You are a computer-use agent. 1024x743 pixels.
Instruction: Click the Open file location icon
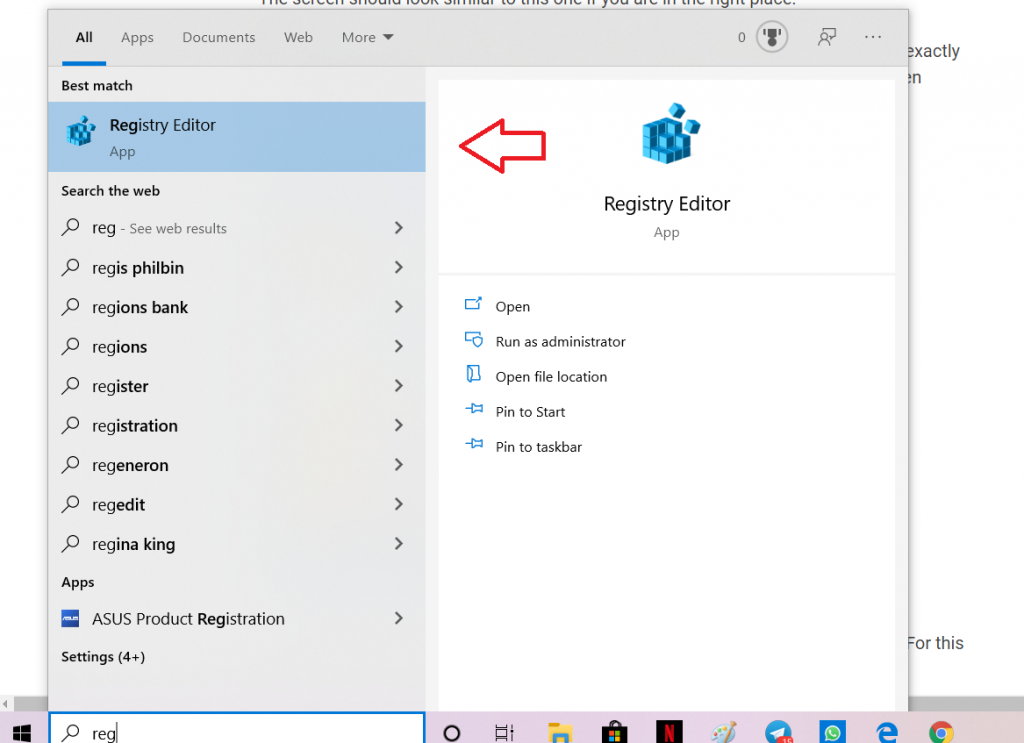(x=473, y=374)
